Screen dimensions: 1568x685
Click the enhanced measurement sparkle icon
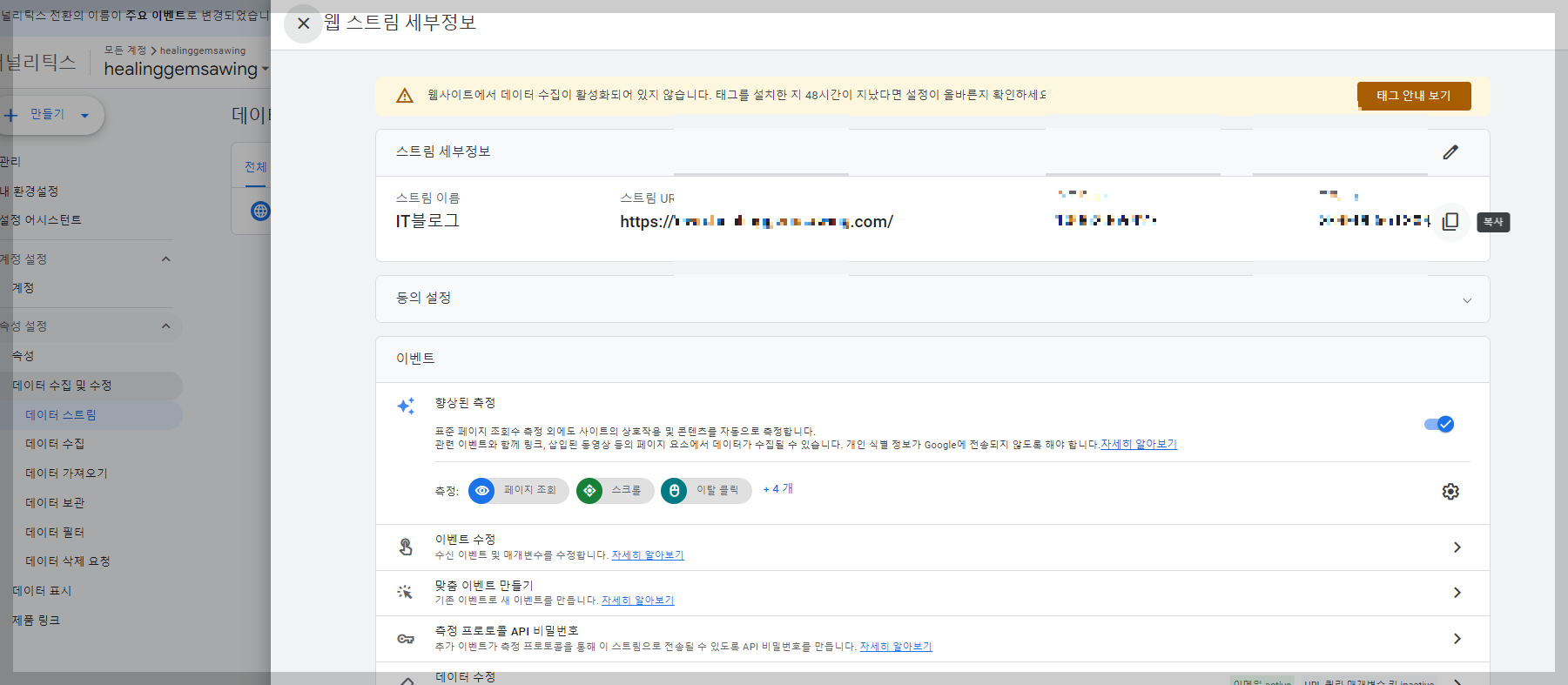pos(406,406)
